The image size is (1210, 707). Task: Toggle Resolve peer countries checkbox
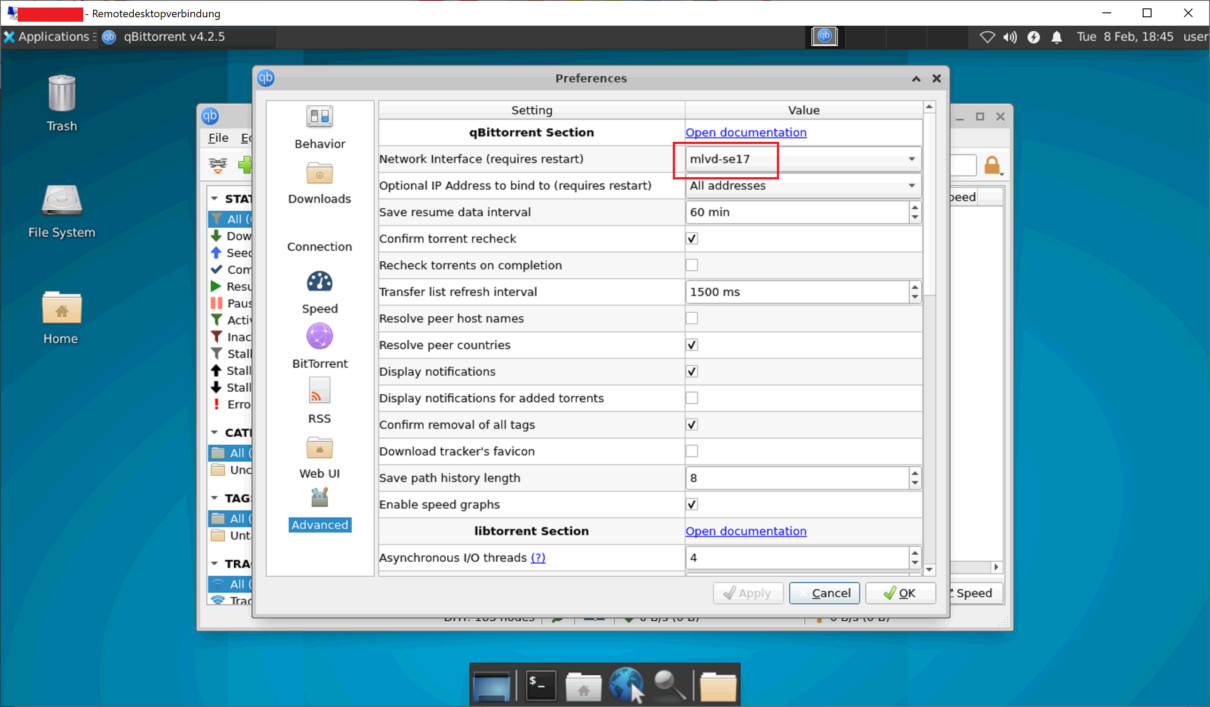692,345
